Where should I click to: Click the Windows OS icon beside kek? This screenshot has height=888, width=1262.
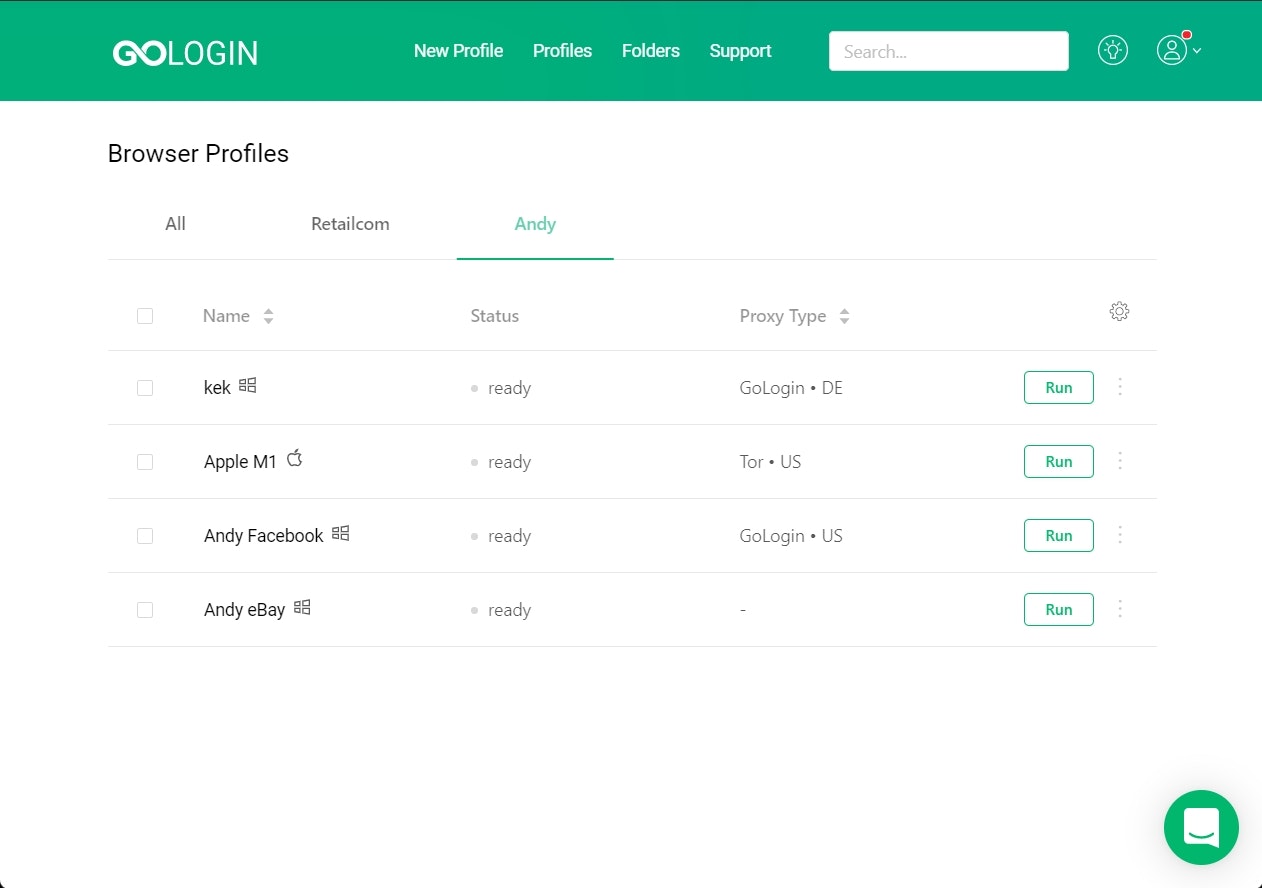(x=249, y=384)
